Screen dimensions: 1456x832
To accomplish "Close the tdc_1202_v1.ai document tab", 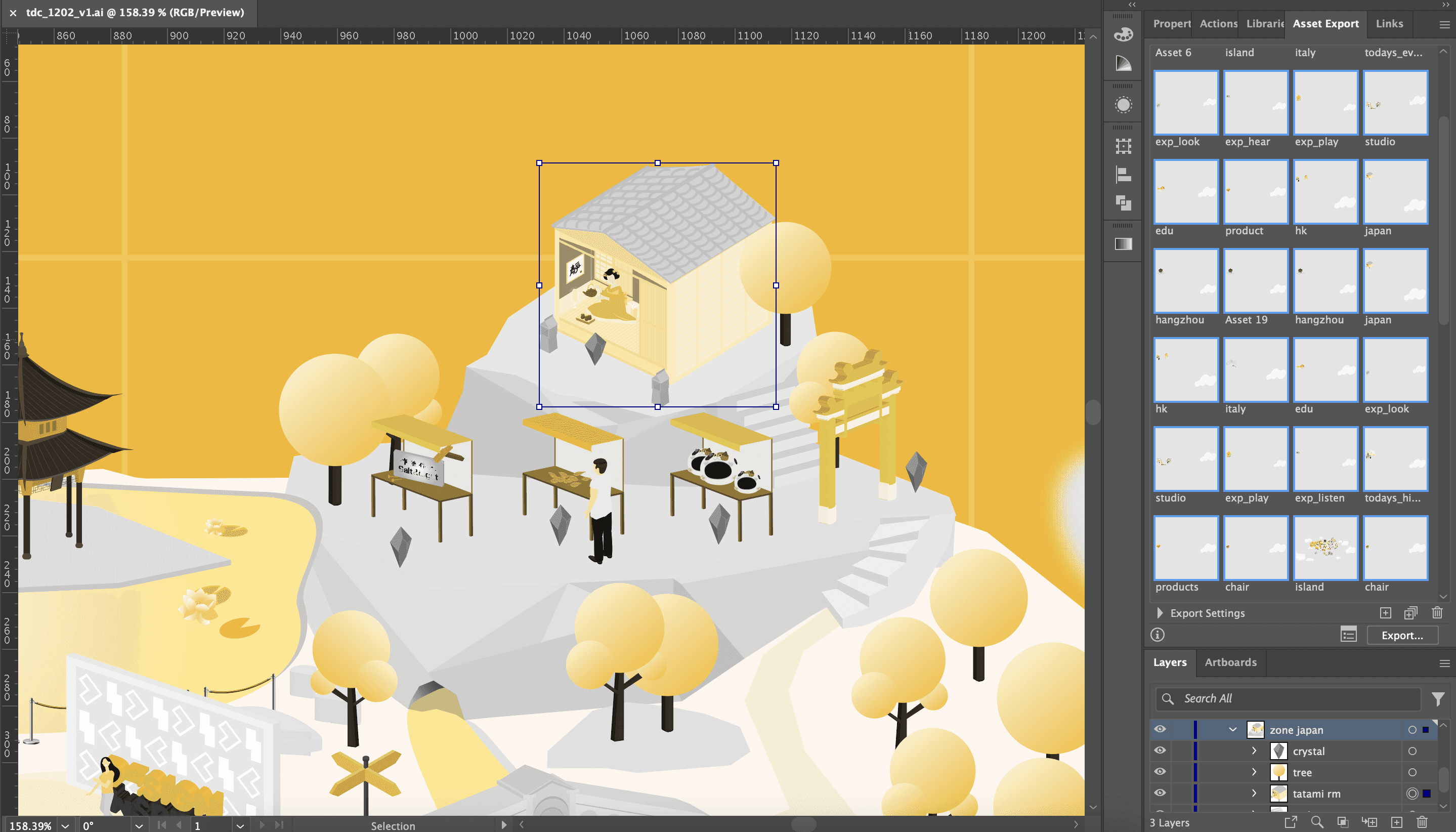I will point(13,13).
